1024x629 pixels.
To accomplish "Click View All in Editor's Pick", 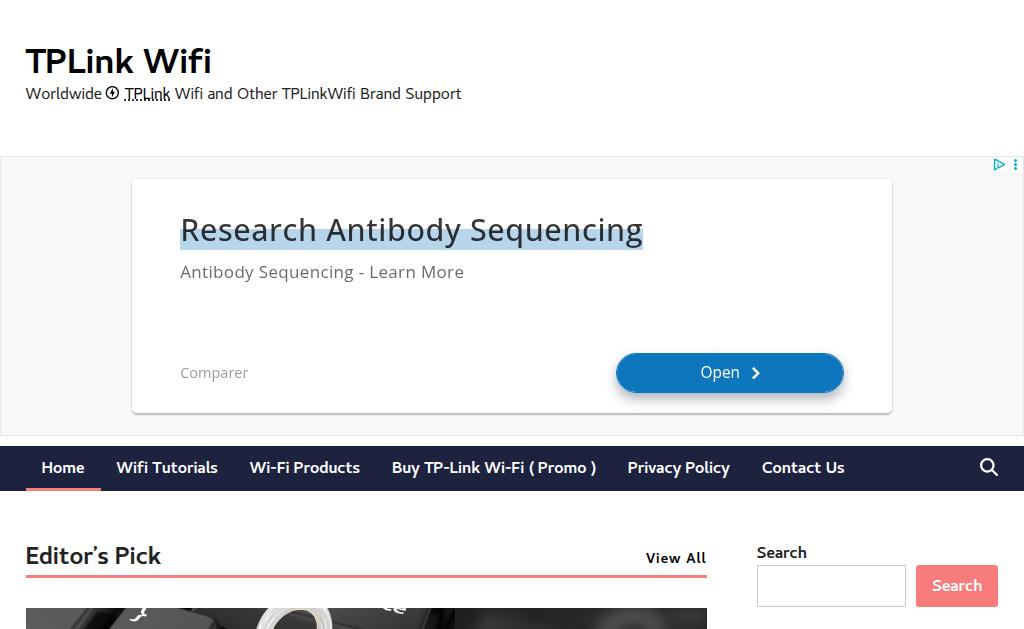I will pyautogui.click(x=676, y=558).
